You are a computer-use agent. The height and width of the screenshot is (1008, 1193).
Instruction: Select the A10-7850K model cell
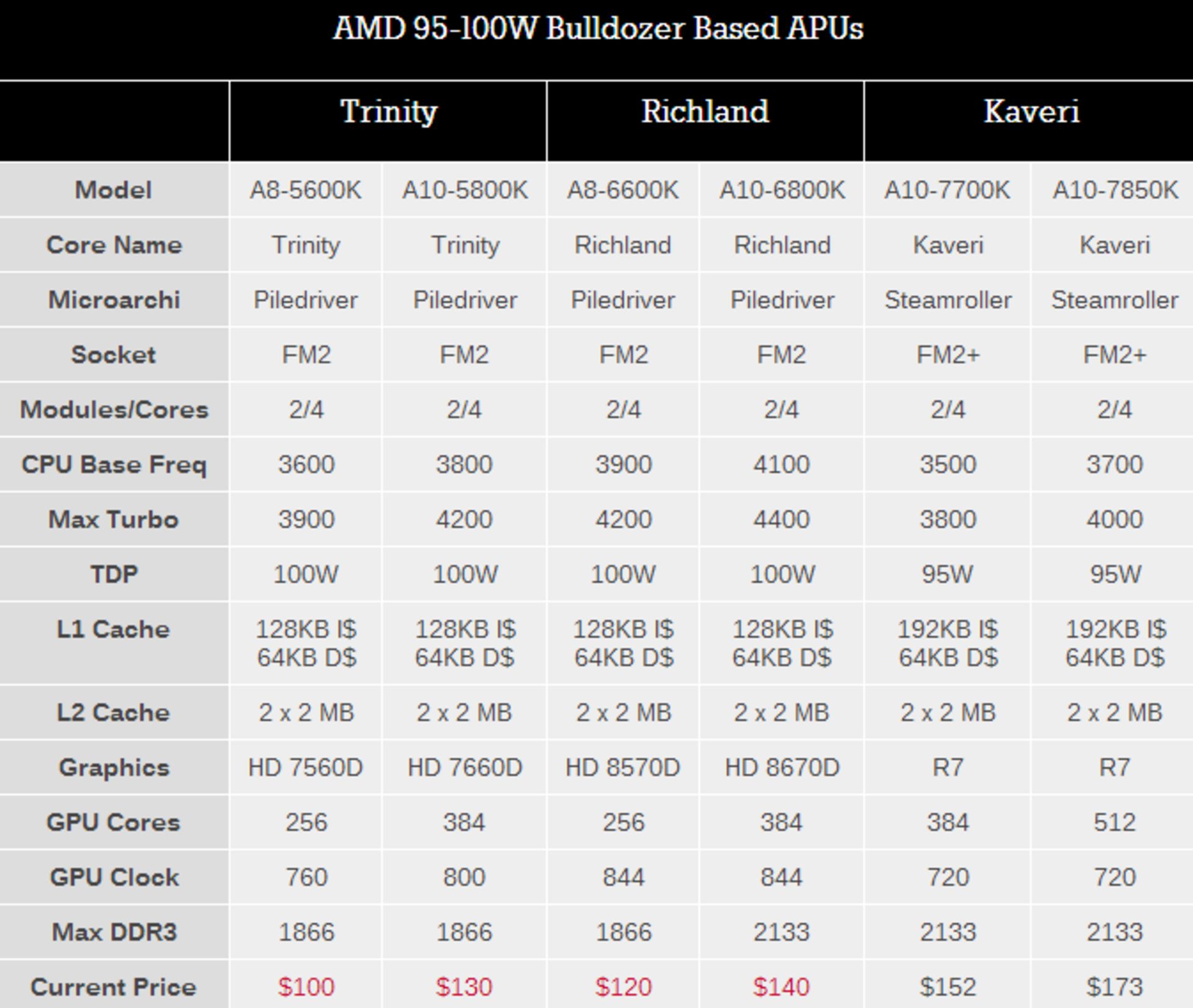[1115, 190]
